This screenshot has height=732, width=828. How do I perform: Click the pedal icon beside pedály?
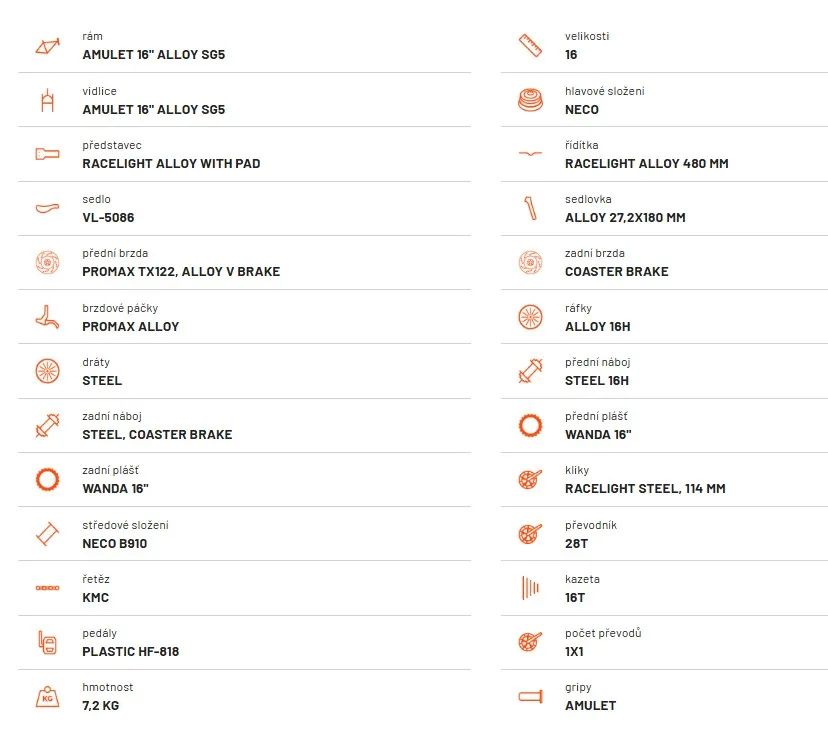47,642
